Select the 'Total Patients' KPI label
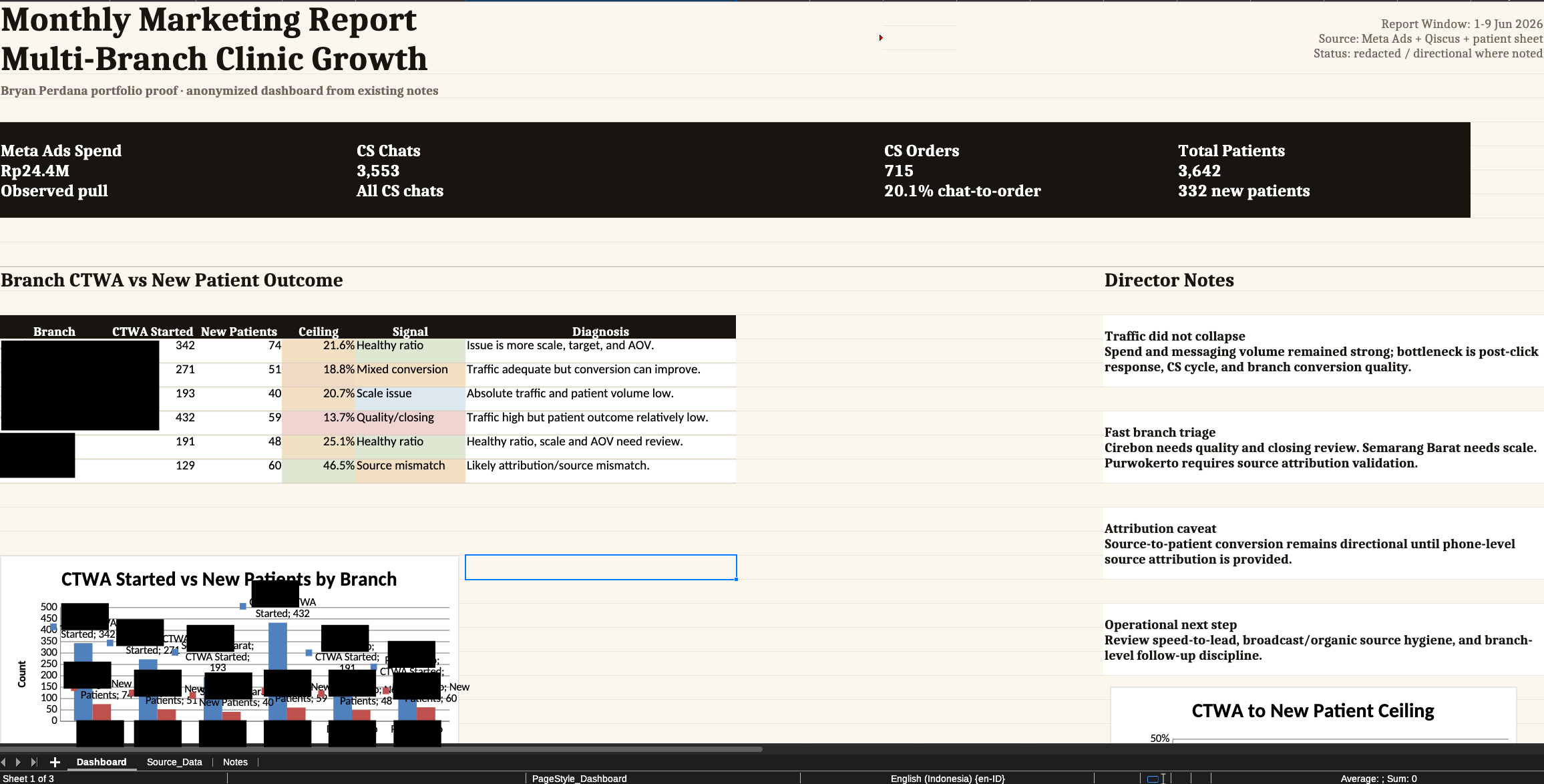 (1231, 151)
